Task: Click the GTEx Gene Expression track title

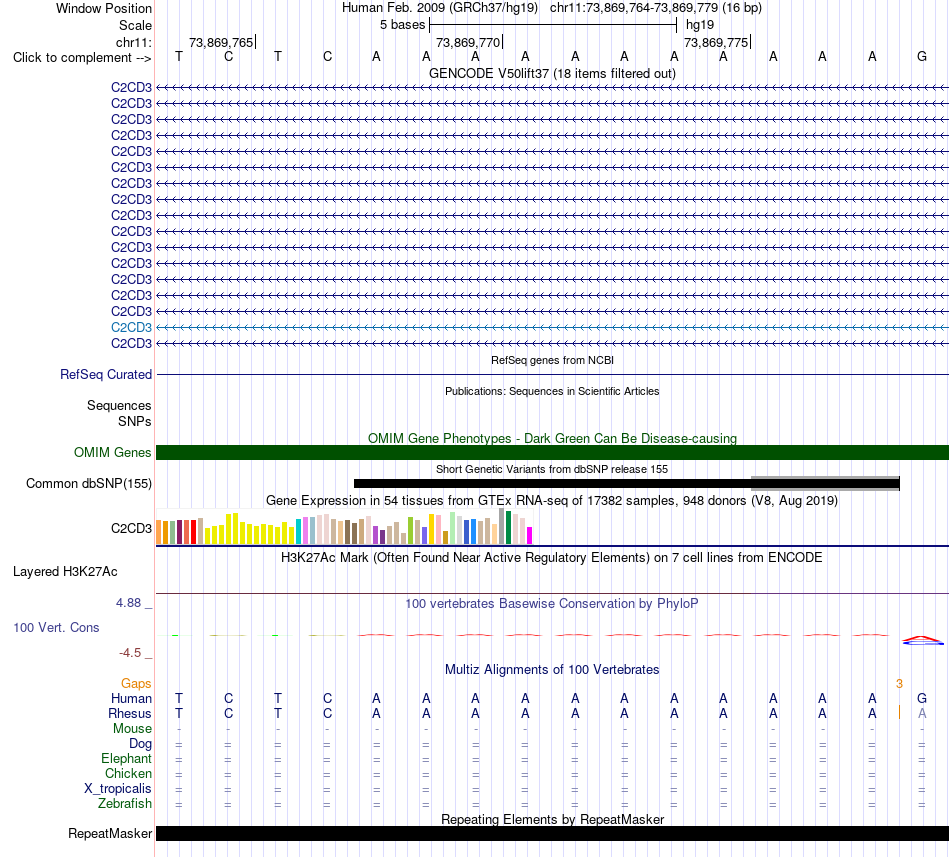Action: pyautogui.click(x=552, y=500)
